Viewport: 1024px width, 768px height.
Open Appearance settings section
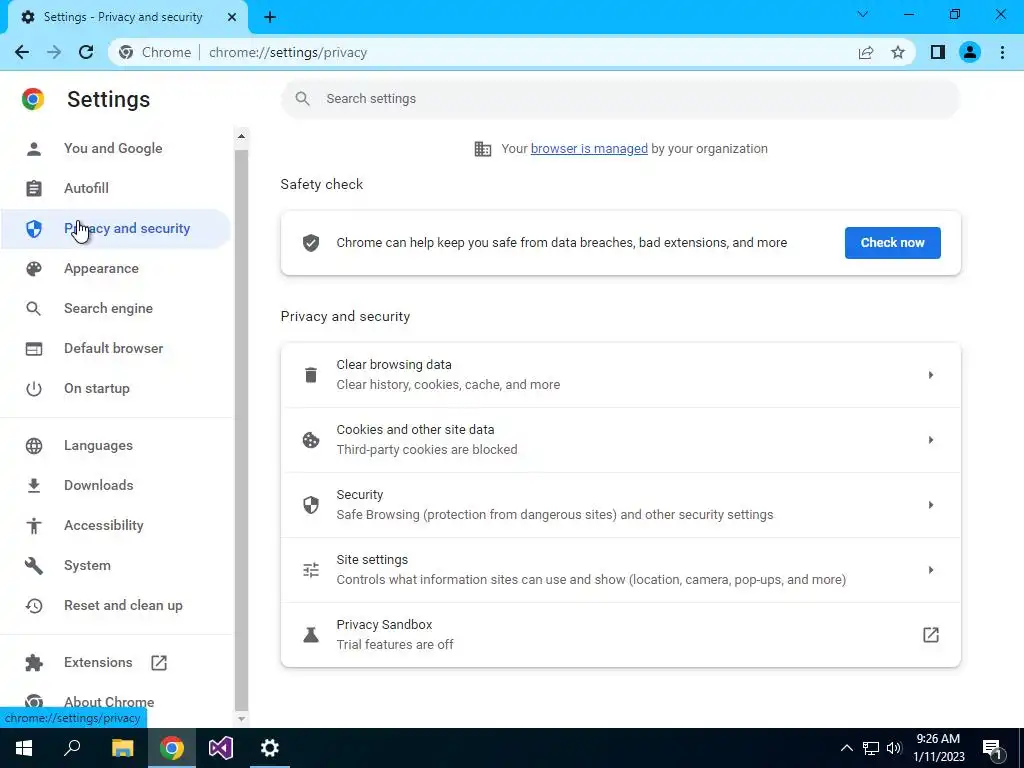[116, 268]
